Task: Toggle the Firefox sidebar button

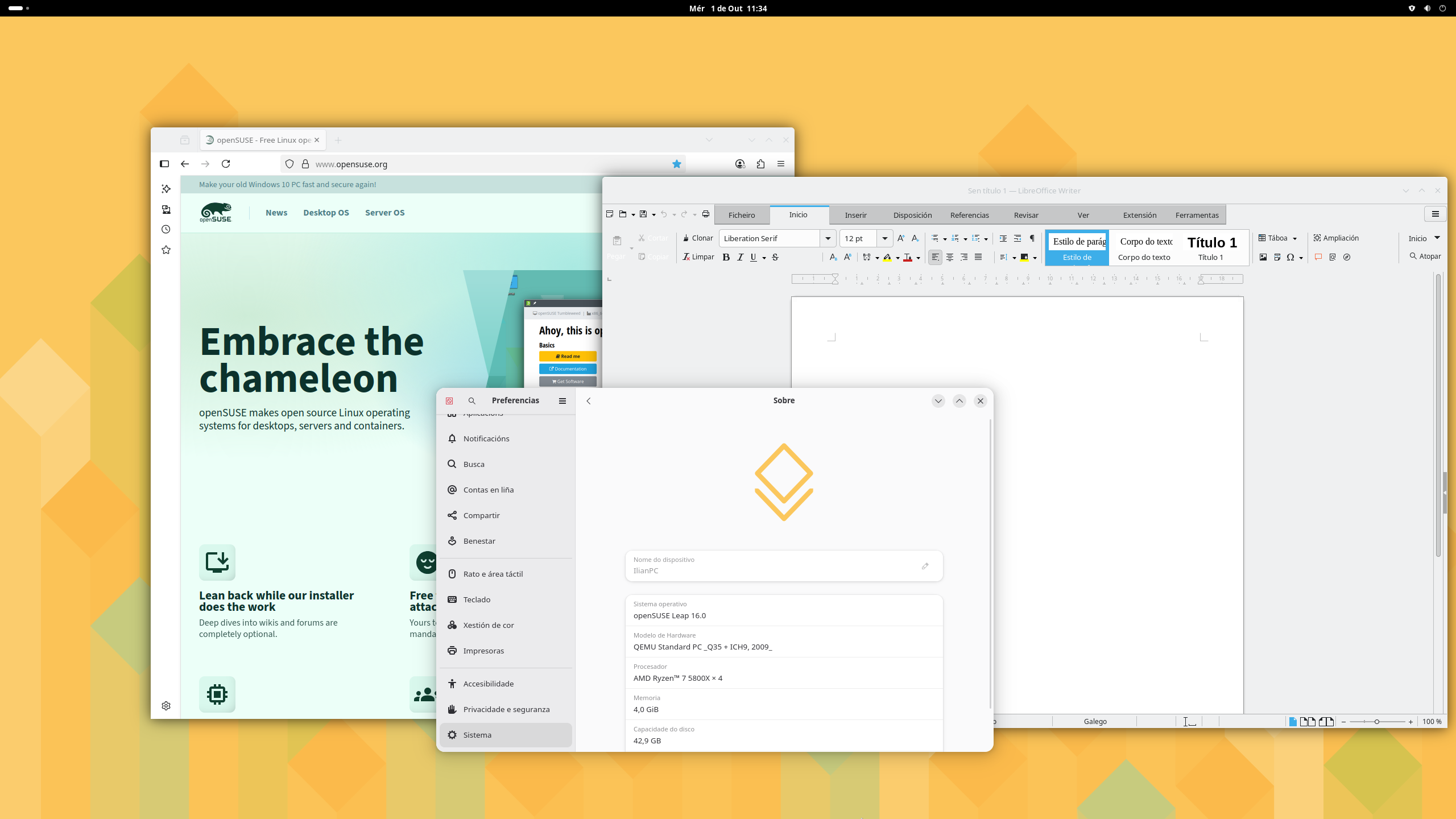Action: pos(164,164)
